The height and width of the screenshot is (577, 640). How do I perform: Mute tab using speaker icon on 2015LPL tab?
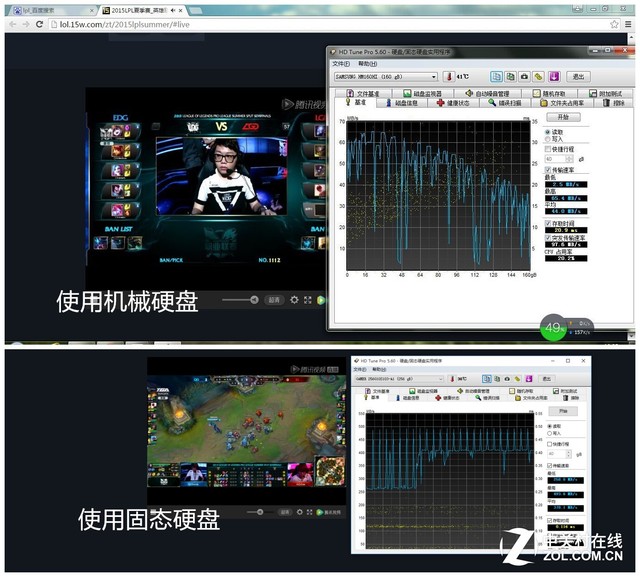173,10
